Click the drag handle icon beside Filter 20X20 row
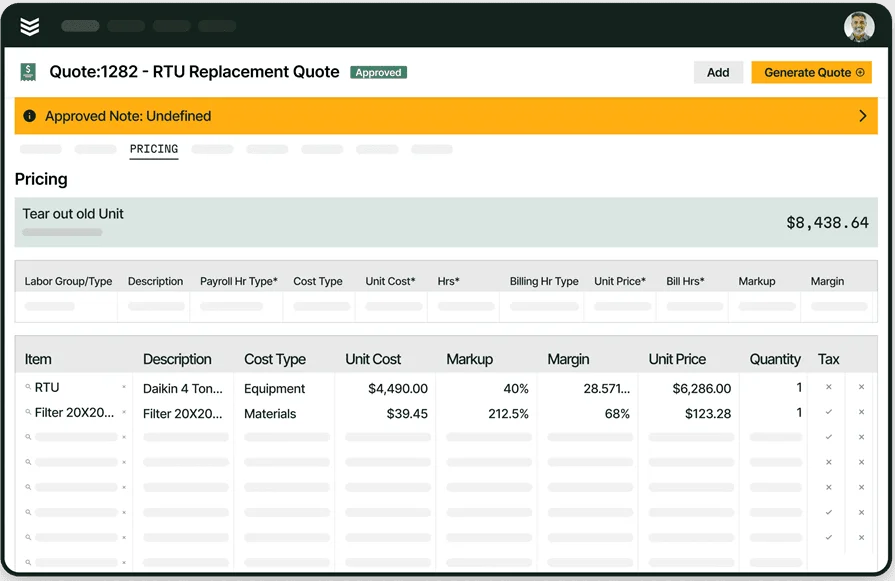895x581 pixels. point(28,412)
